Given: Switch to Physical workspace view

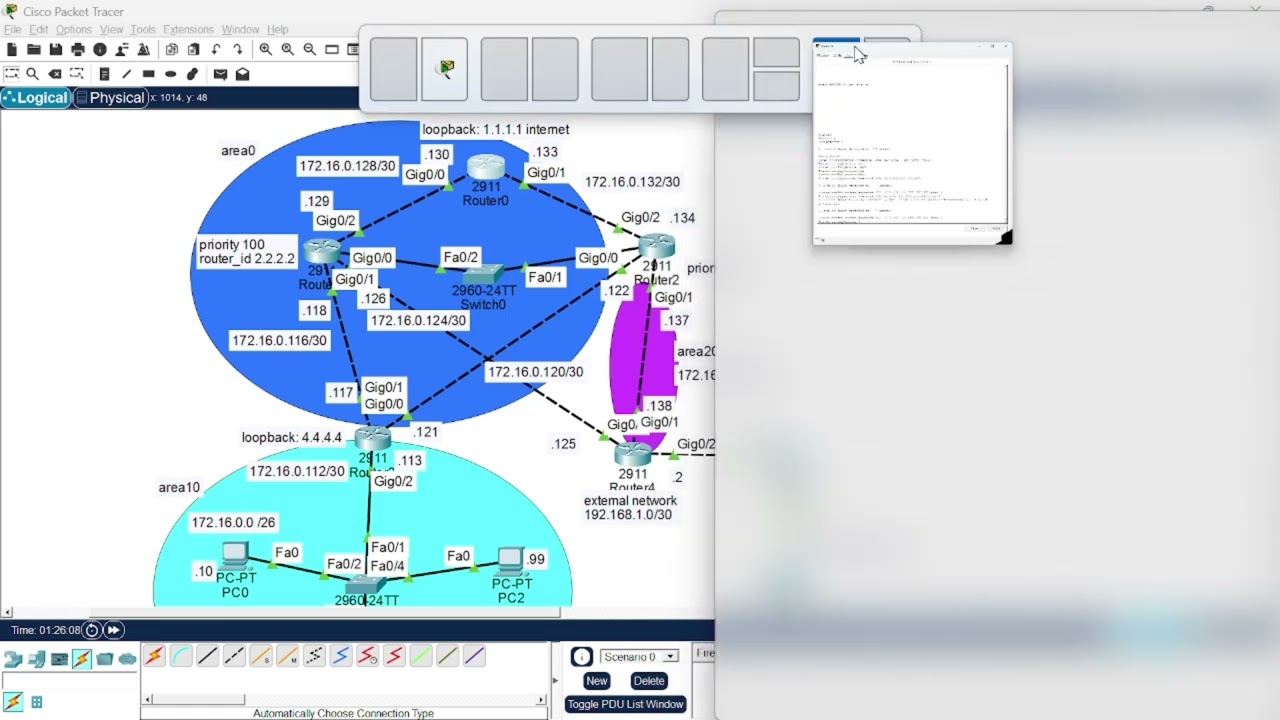Looking at the screenshot, I should [111, 98].
